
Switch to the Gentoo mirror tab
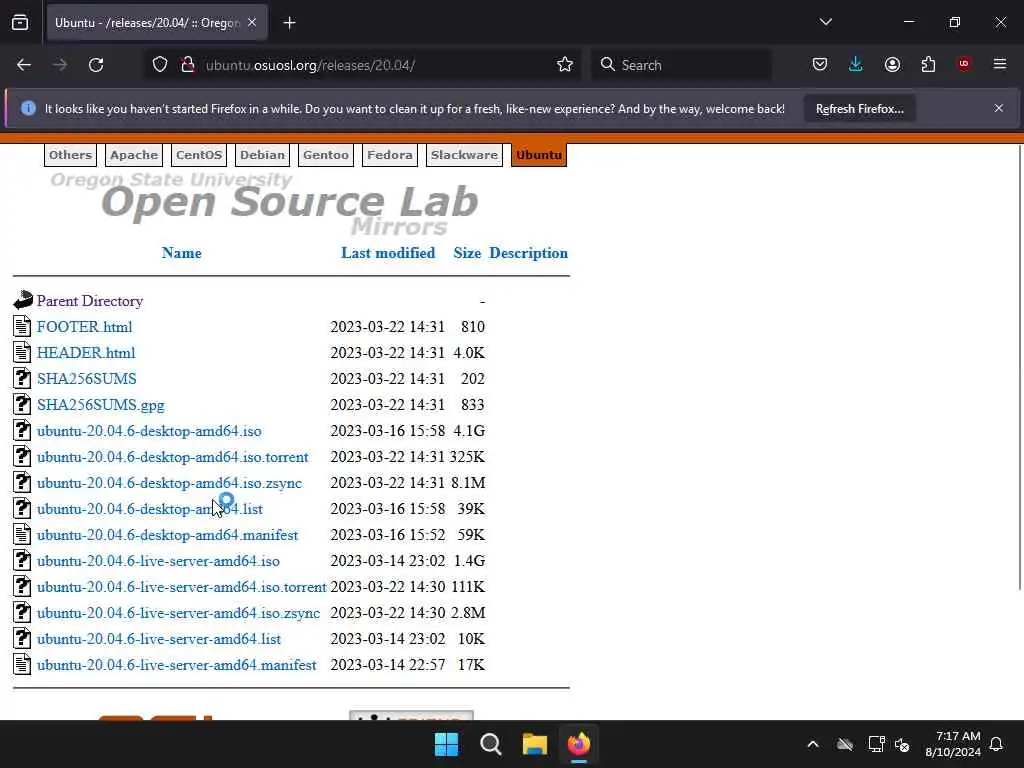click(x=325, y=155)
